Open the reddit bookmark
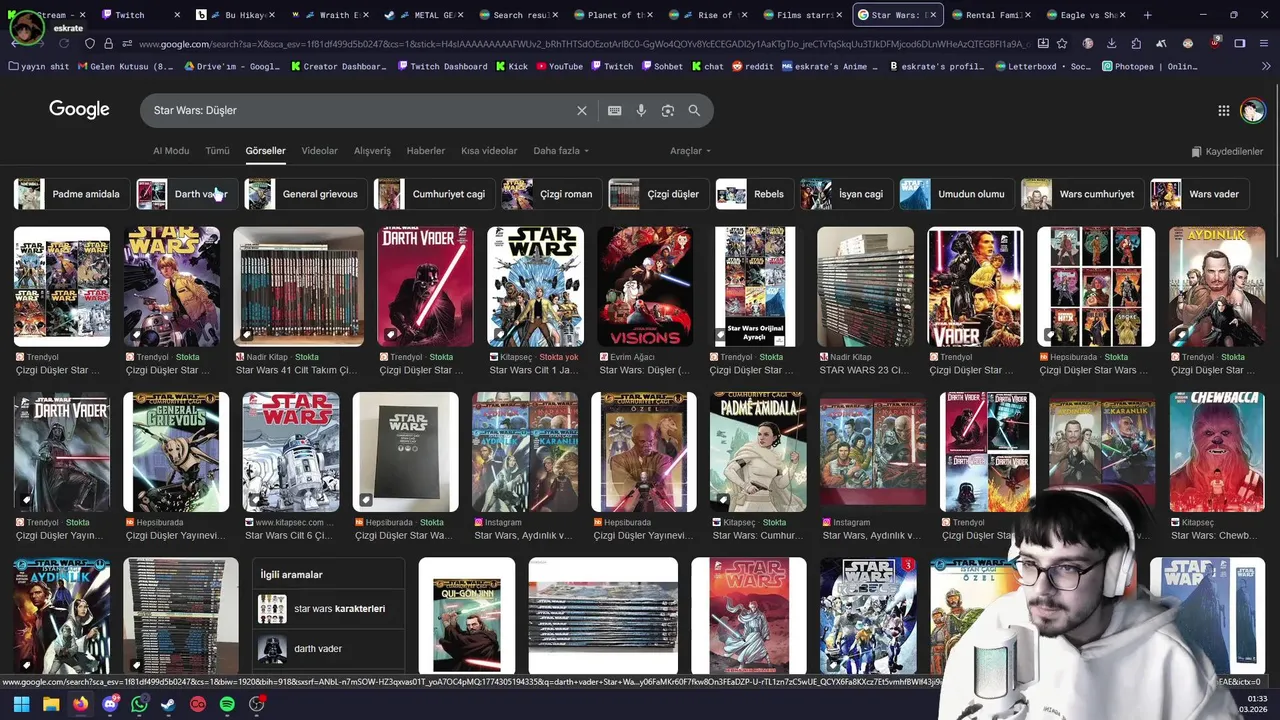 click(752, 66)
